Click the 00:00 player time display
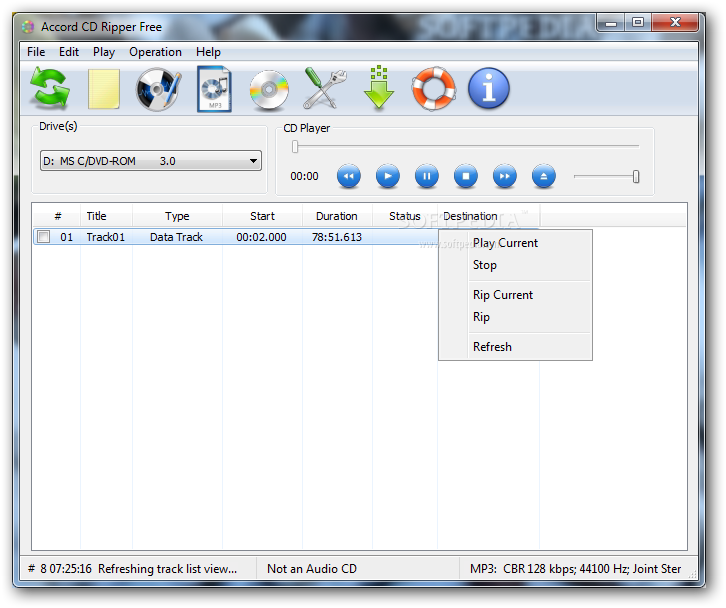Image resolution: width=726 pixels, height=608 pixels. [304, 176]
